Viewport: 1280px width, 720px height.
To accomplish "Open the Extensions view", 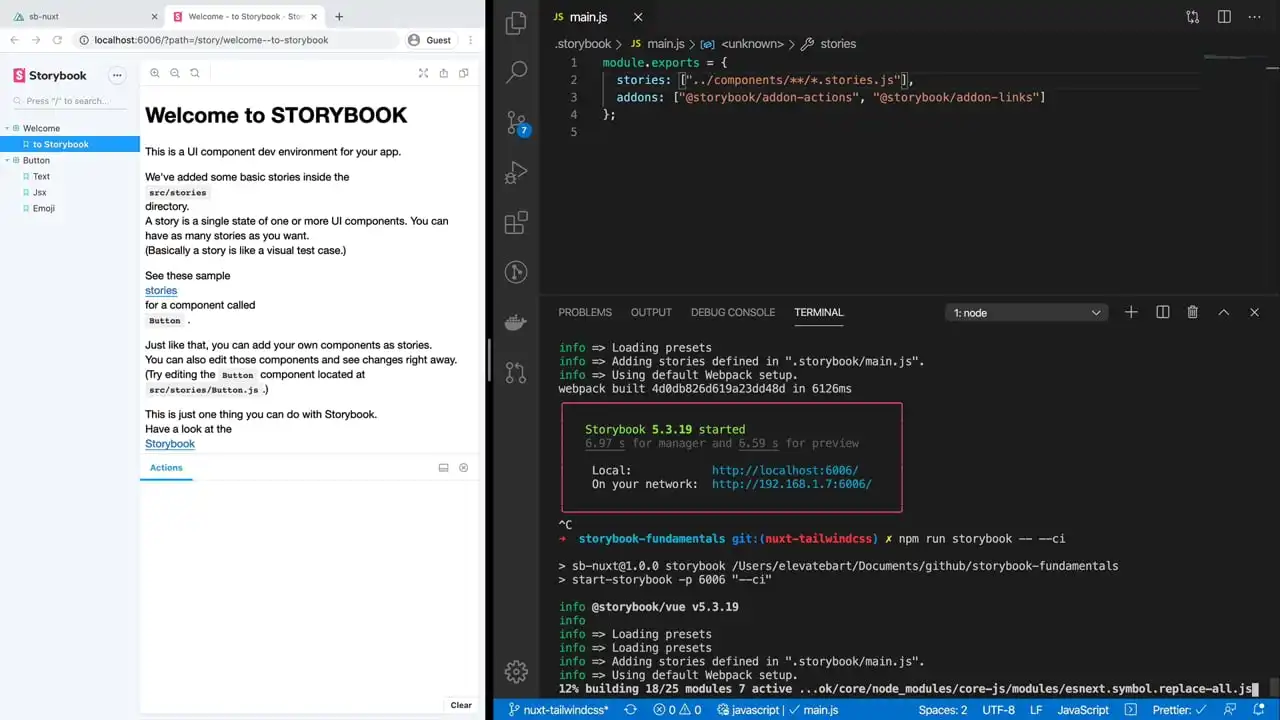I will tap(516, 223).
